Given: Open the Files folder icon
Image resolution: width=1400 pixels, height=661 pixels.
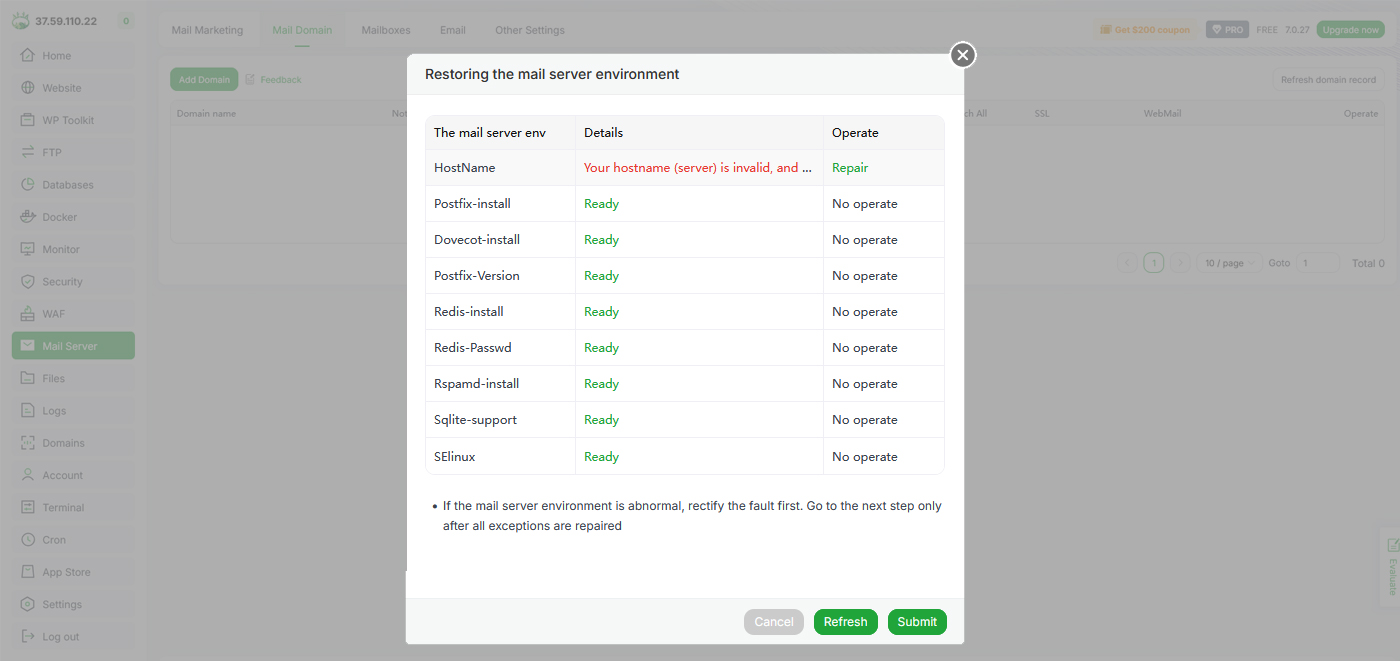Looking at the screenshot, I should pos(28,379).
